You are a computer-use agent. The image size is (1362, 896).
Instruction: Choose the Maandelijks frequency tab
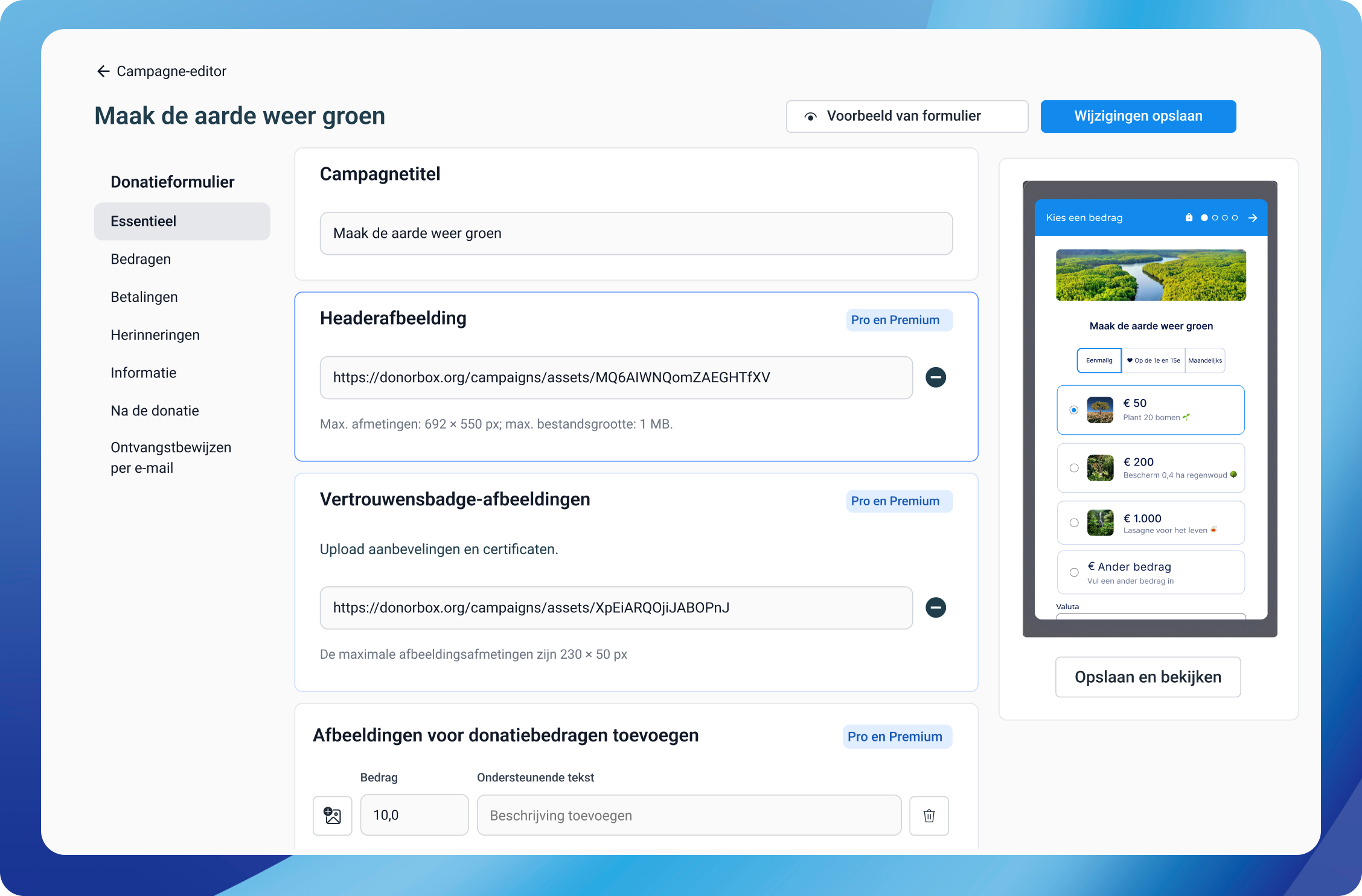(1205, 360)
